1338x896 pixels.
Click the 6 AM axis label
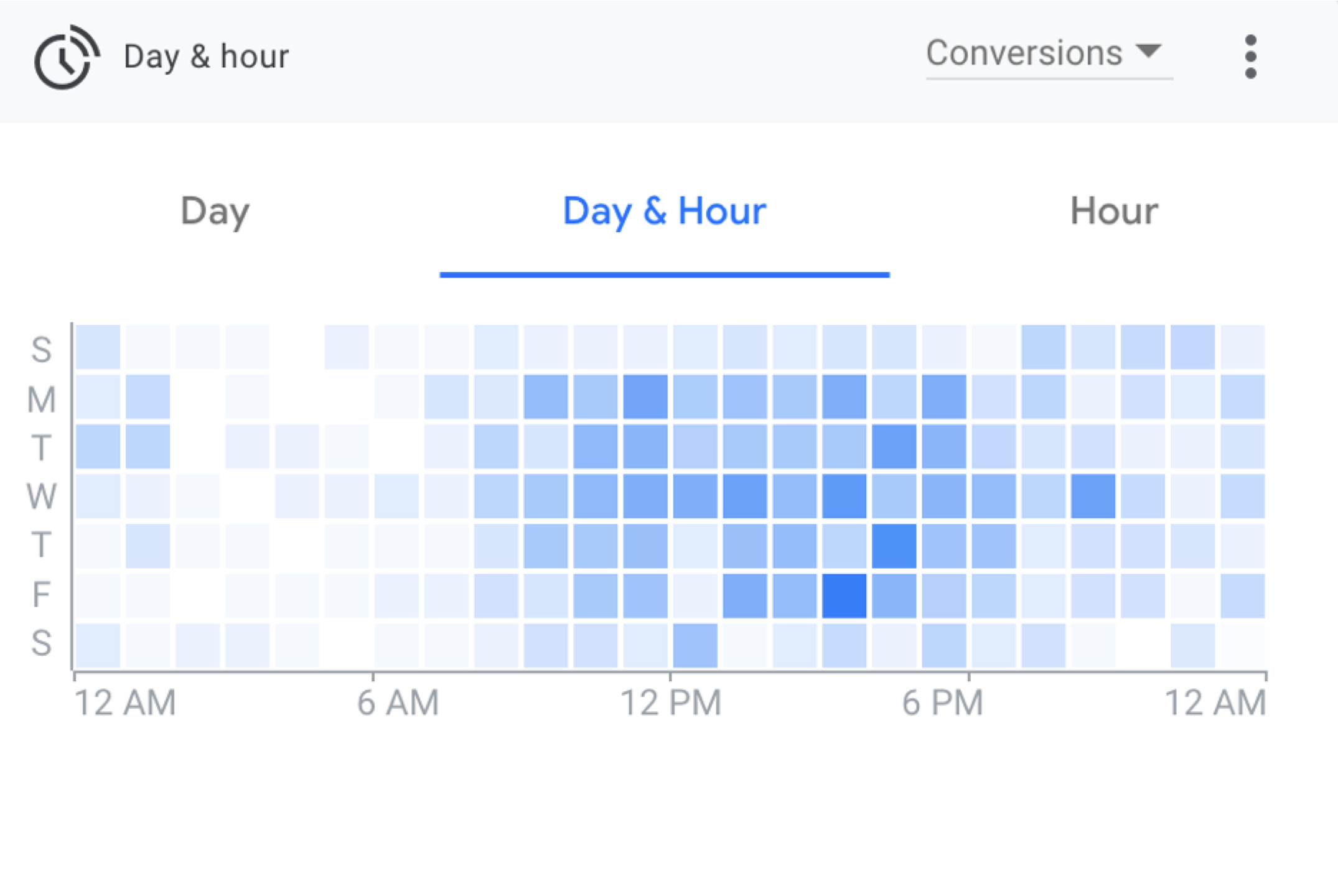(x=398, y=703)
